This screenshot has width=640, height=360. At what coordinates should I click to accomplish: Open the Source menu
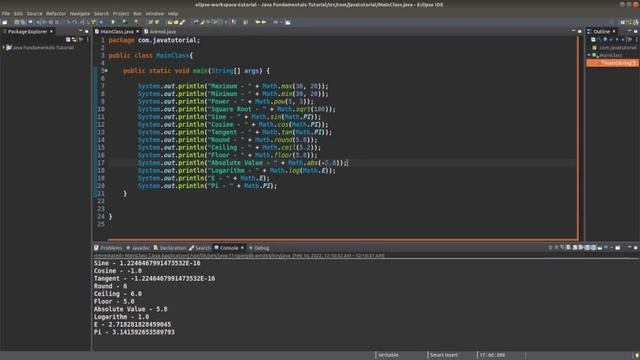click(35, 13)
